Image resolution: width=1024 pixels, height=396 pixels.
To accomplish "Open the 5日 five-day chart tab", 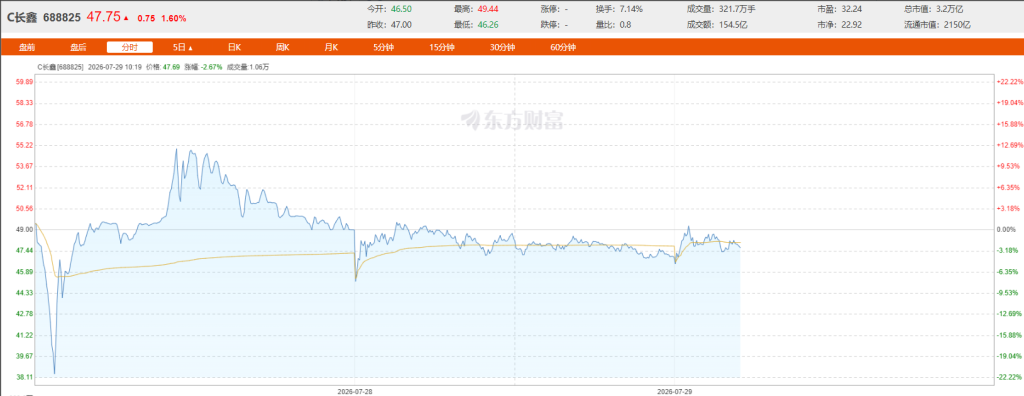I will coord(179,48).
